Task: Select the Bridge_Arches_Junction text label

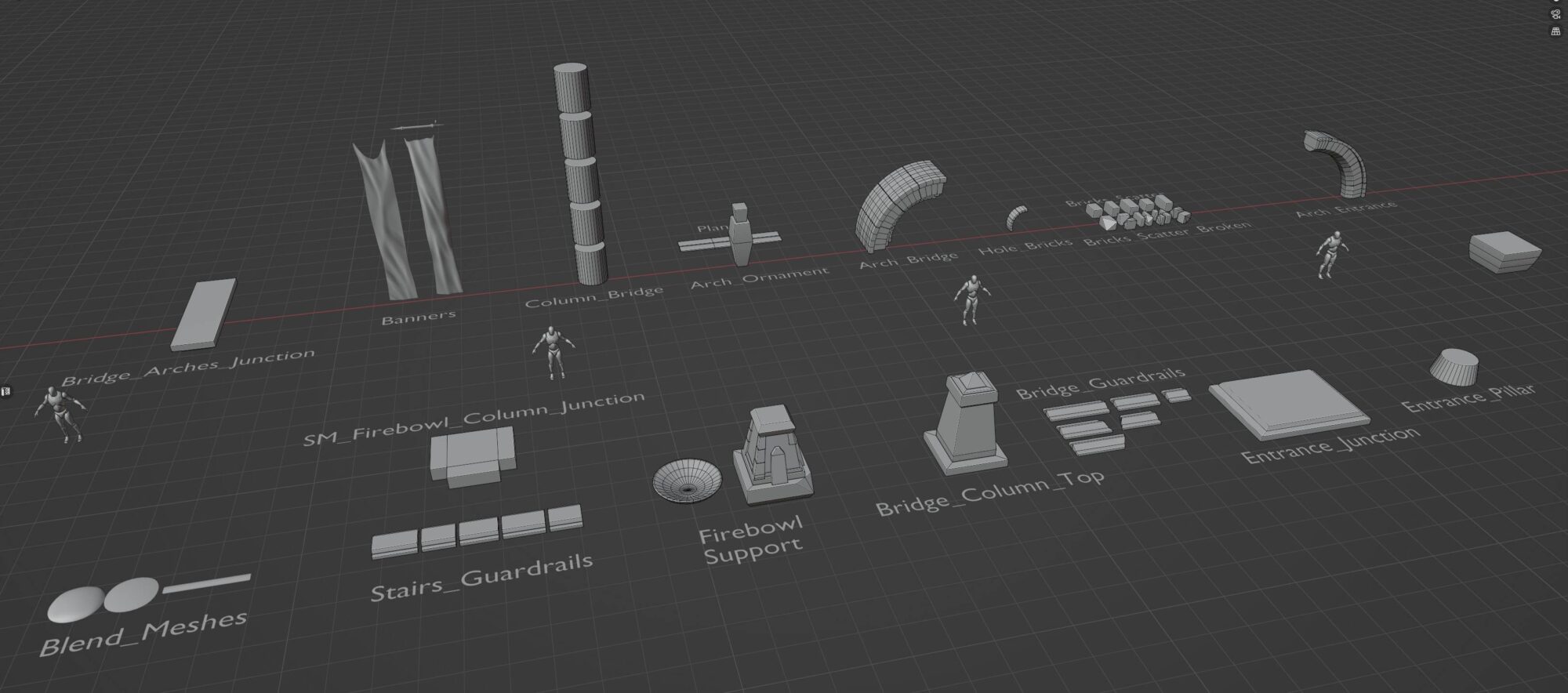Action: [x=188, y=368]
